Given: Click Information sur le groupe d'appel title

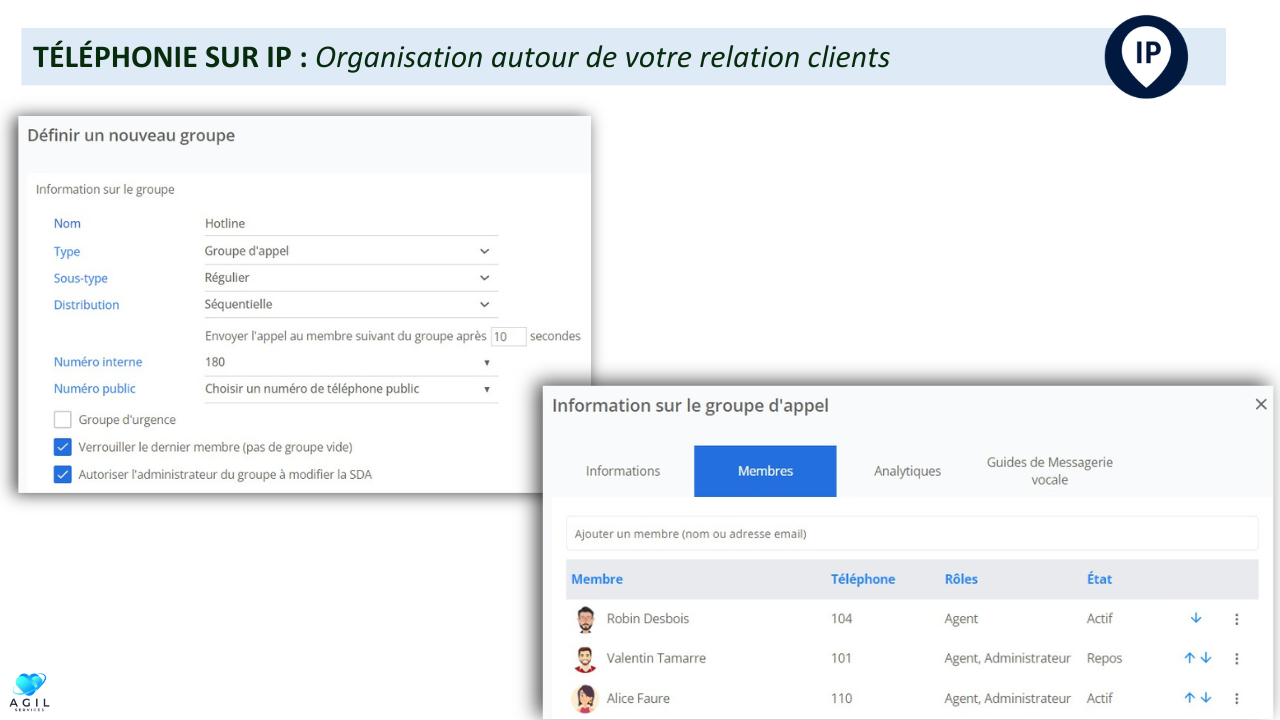Looking at the screenshot, I should (690, 405).
